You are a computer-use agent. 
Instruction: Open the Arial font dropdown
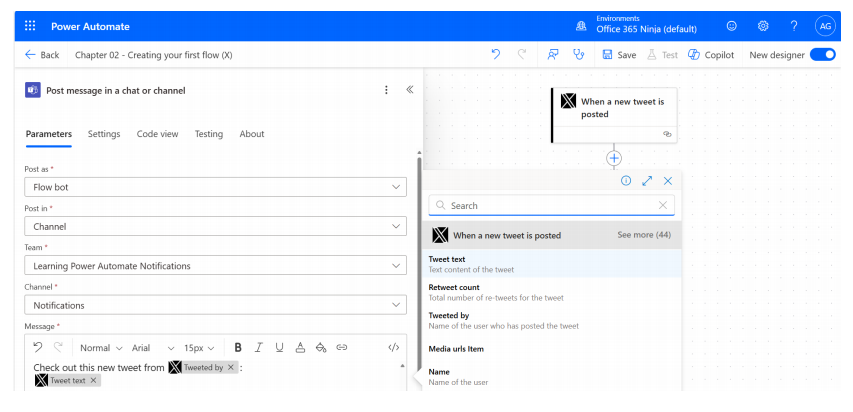point(153,347)
